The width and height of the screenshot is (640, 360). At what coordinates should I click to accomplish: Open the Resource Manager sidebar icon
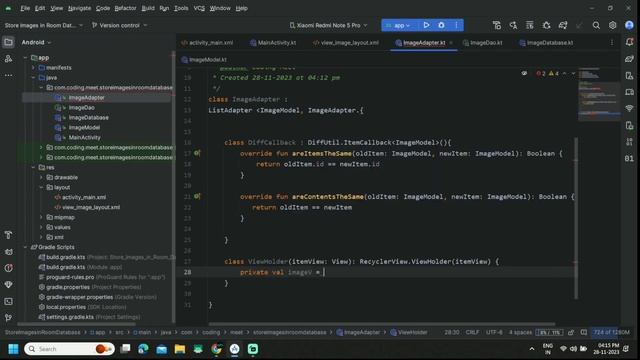(8, 59)
